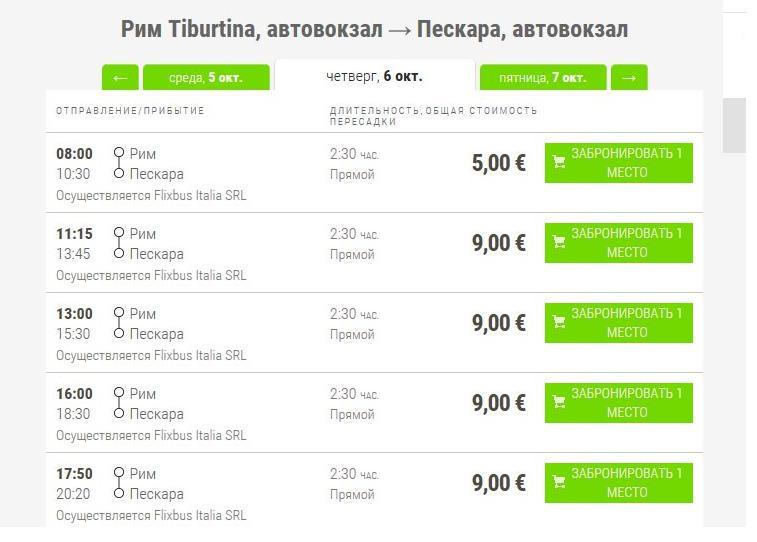Screen dimensions: 757x542
Task: Click cart icon for the 13:00 departure
Action: (559, 323)
